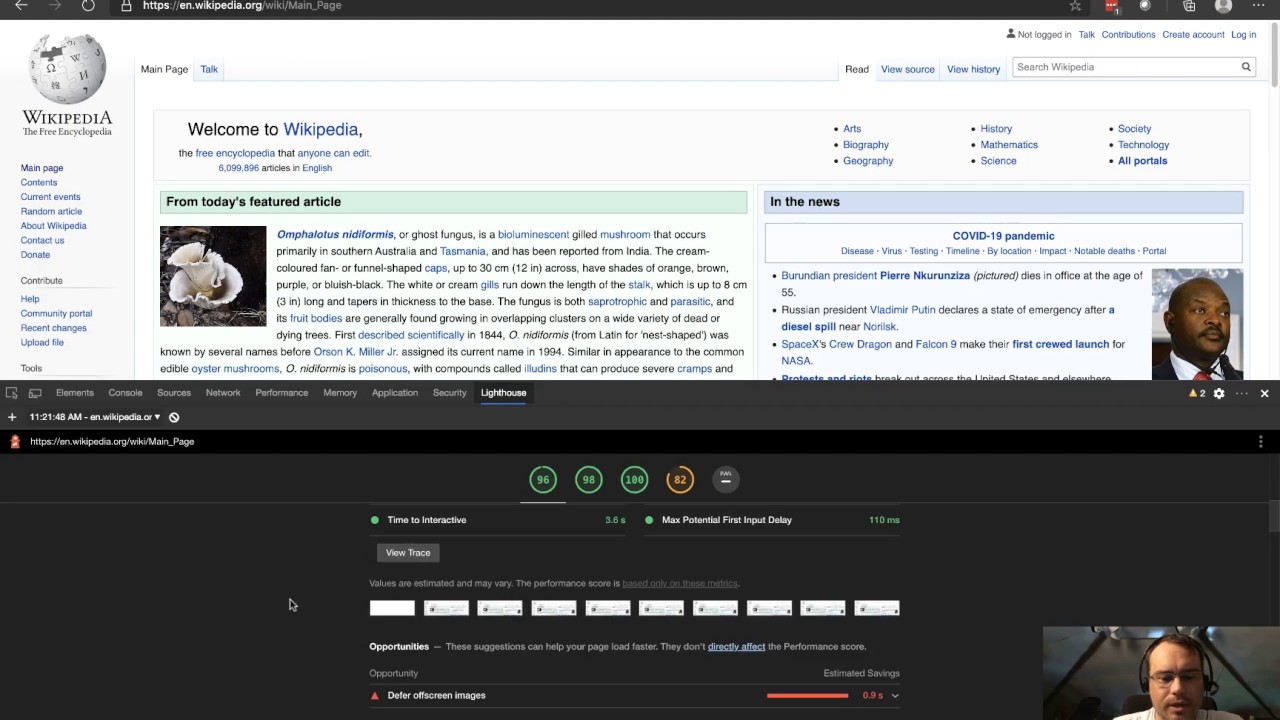
Task: Open the Current events sidebar link
Action: pyautogui.click(x=50, y=197)
